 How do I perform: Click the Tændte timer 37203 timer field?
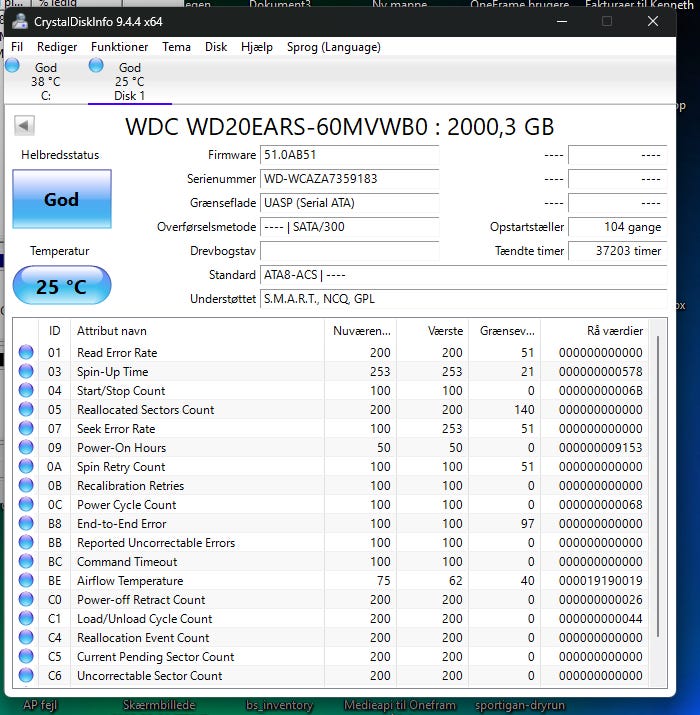pyautogui.click(x=617, y=251)
